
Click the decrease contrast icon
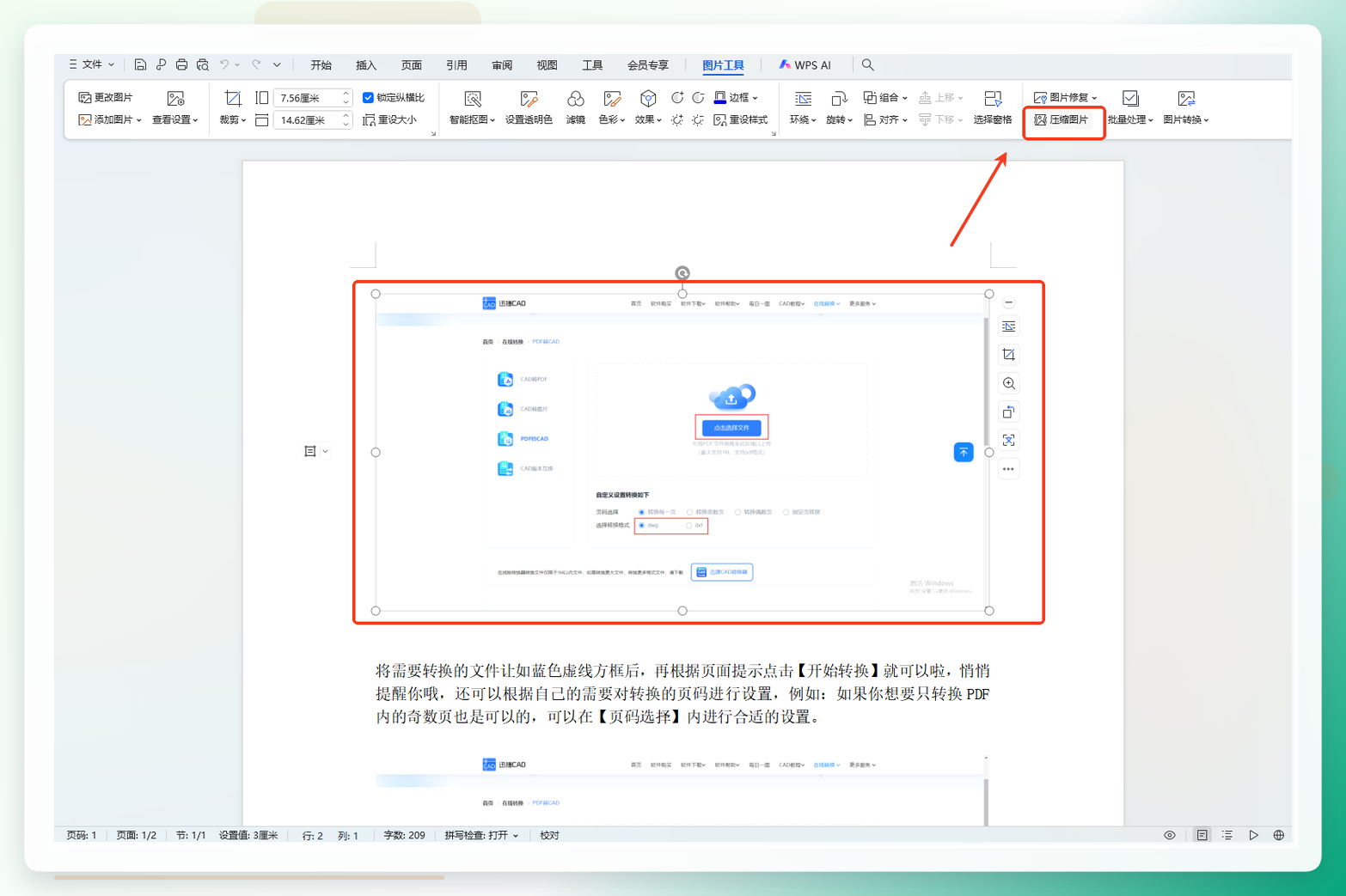click(x=698, y=98)
